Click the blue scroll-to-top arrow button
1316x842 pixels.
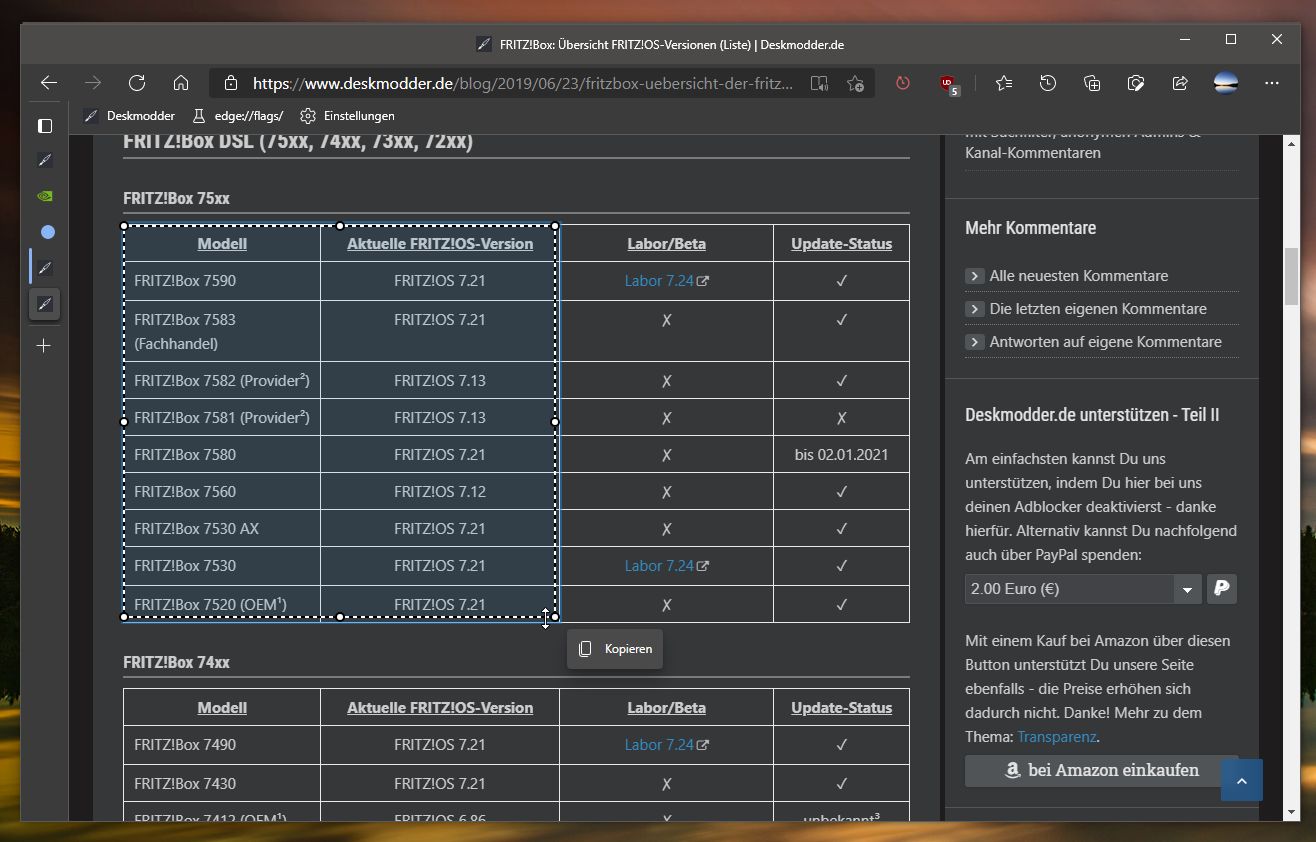point(1242,780)
